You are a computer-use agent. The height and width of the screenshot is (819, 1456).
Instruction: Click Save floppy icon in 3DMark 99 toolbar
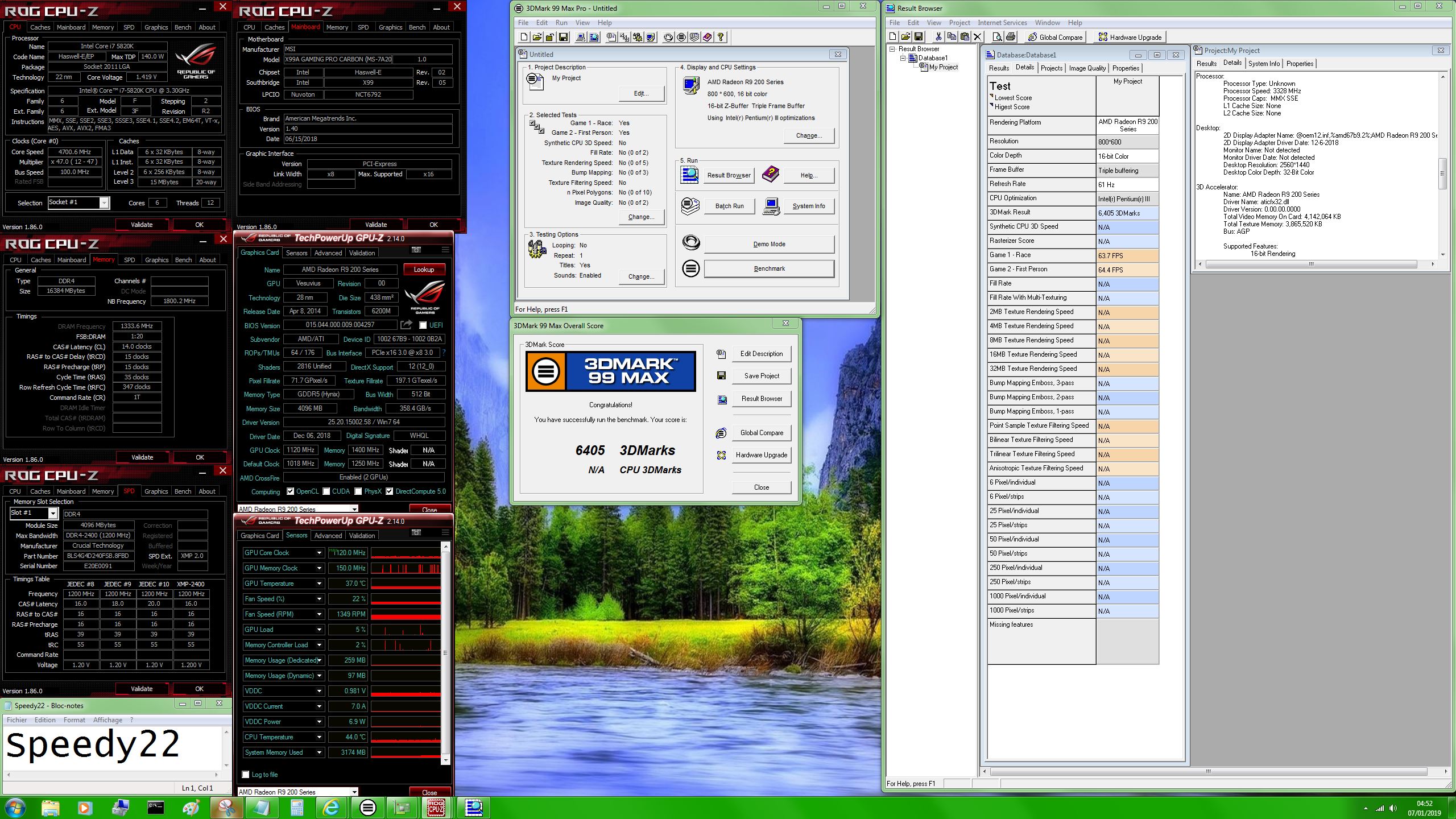[563, 37]
